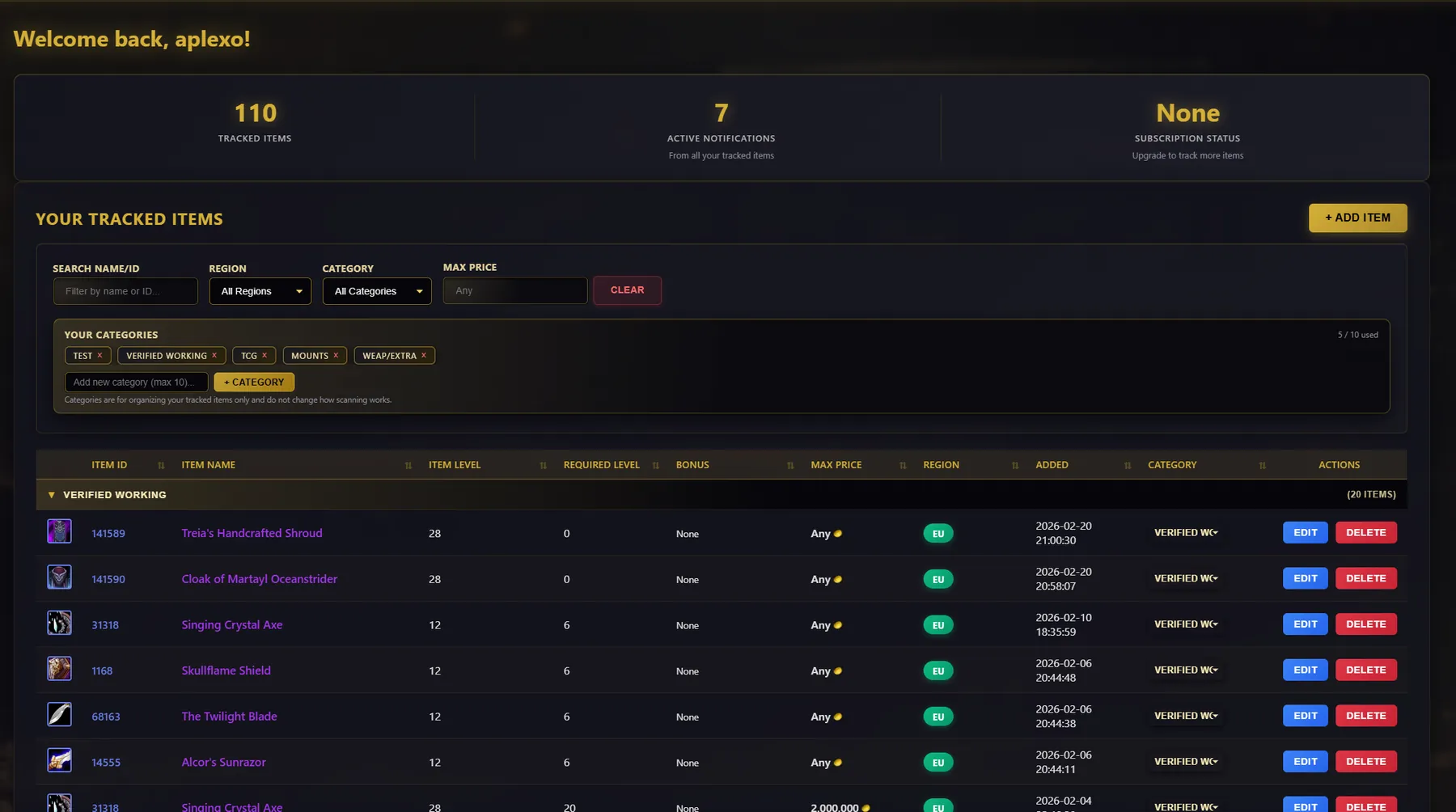Viewport: 1456px width, 812px height.
Task: Click the + CATEGORY button
Action: [254, 382]
